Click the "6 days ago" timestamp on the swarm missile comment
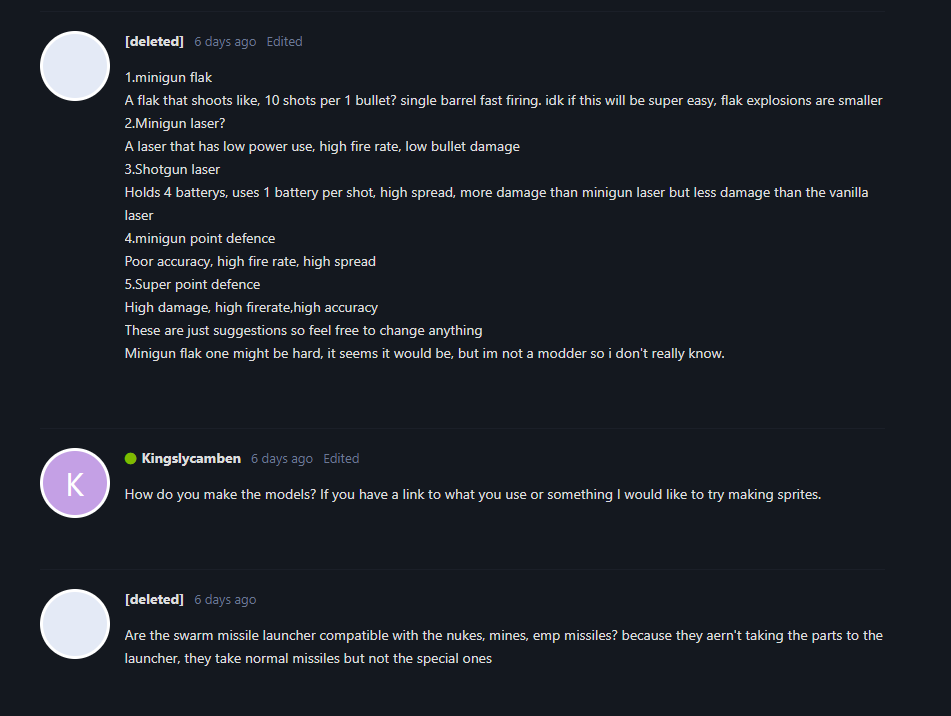This screenshot has height=716, width=951. (x=225, y=600)
